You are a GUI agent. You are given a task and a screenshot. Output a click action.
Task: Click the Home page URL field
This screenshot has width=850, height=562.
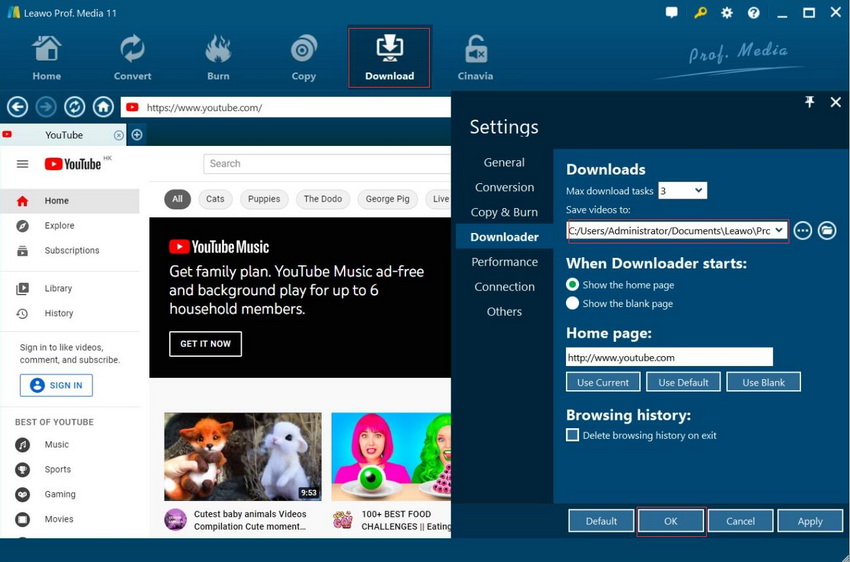pyautogui.click(x=669, y=357)
